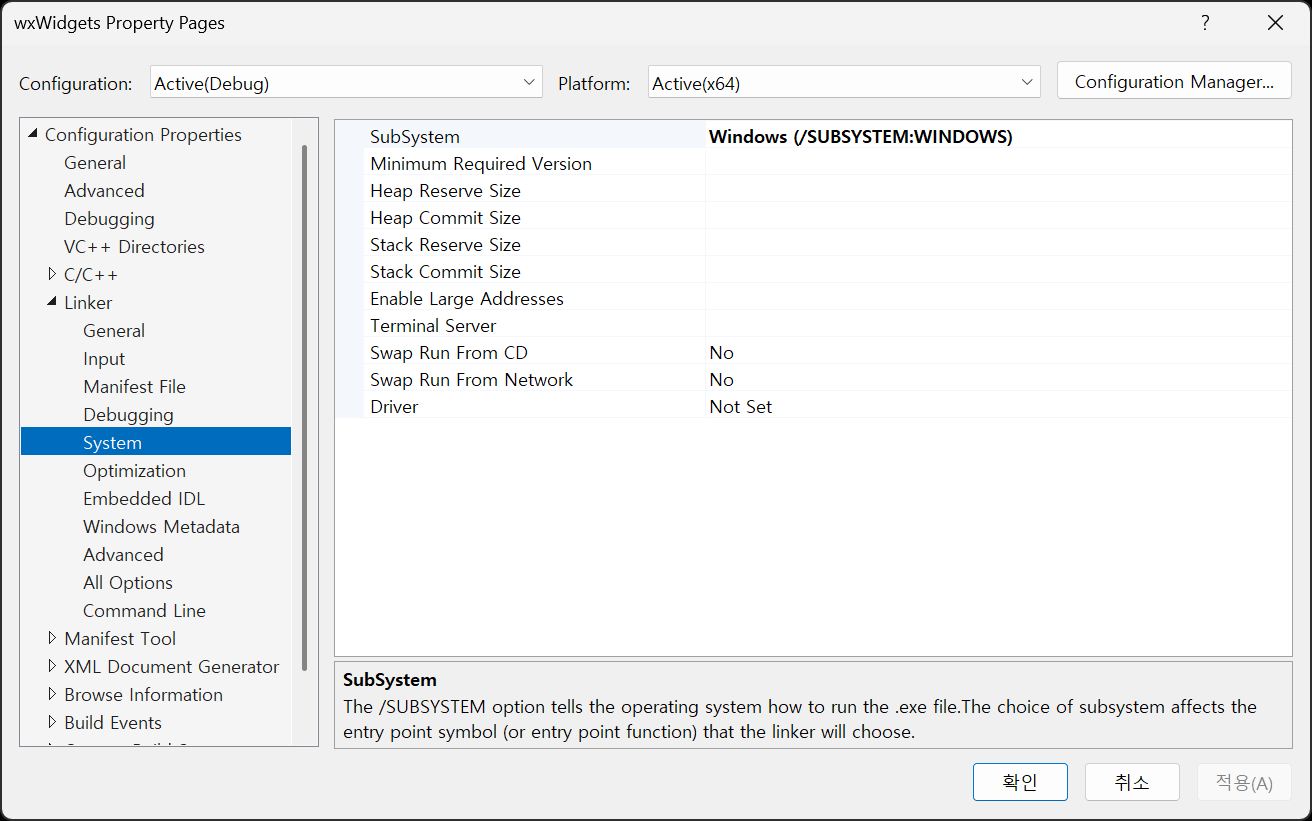This screenshot has width=1312, height=821.
Task: Open the Configuration dropdown showing Active(Debug)
Action: tap(346, 83)
